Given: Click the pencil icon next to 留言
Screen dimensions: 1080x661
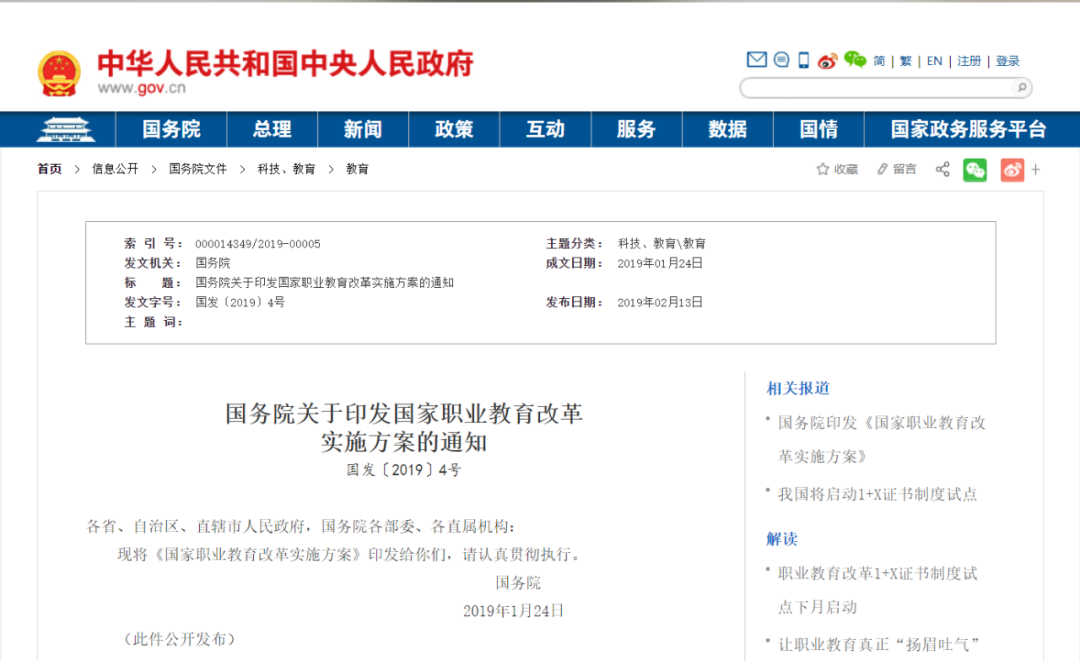Looking at the screenshot, I should [882, 169].
